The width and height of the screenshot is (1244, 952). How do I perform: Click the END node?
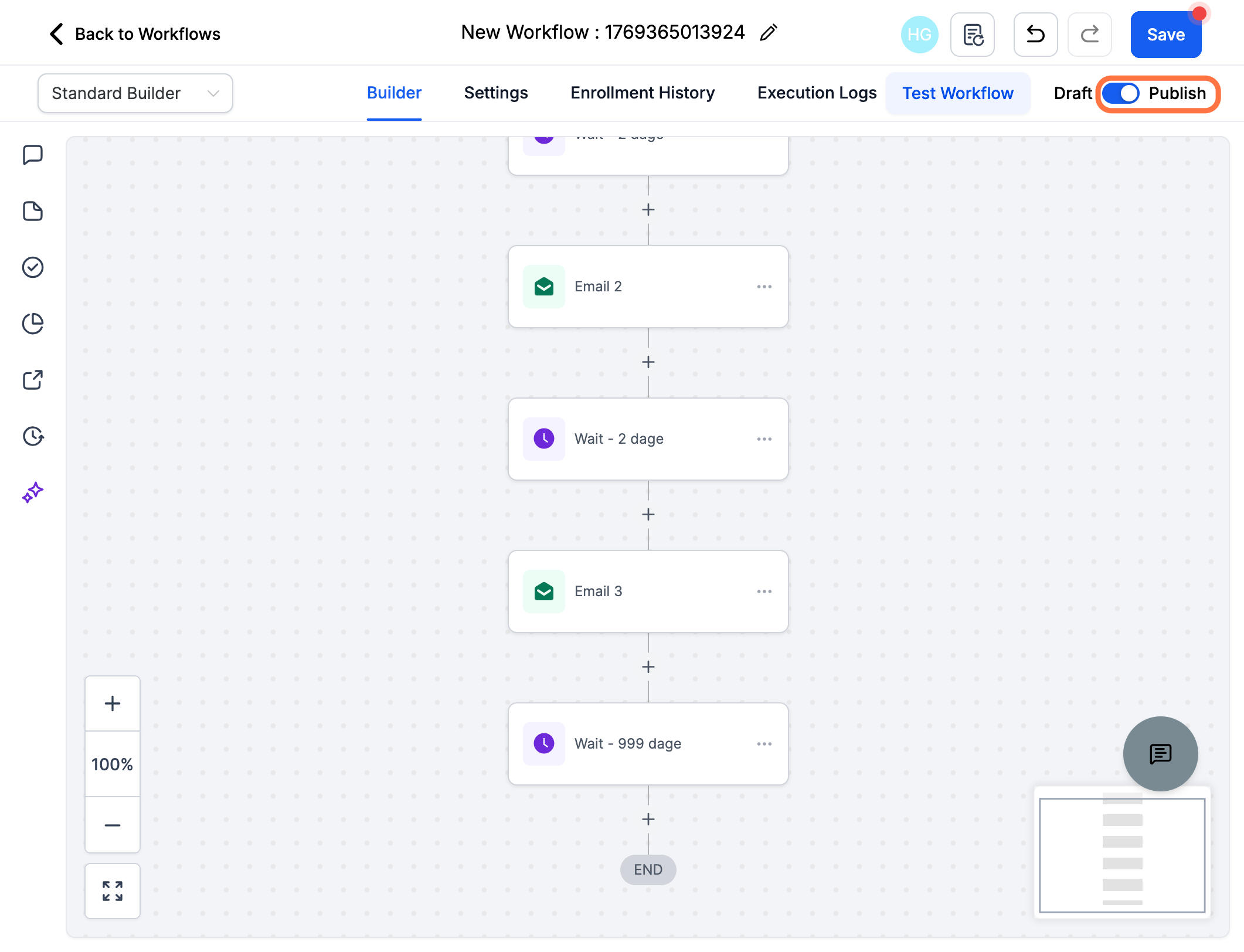(648, 870)
